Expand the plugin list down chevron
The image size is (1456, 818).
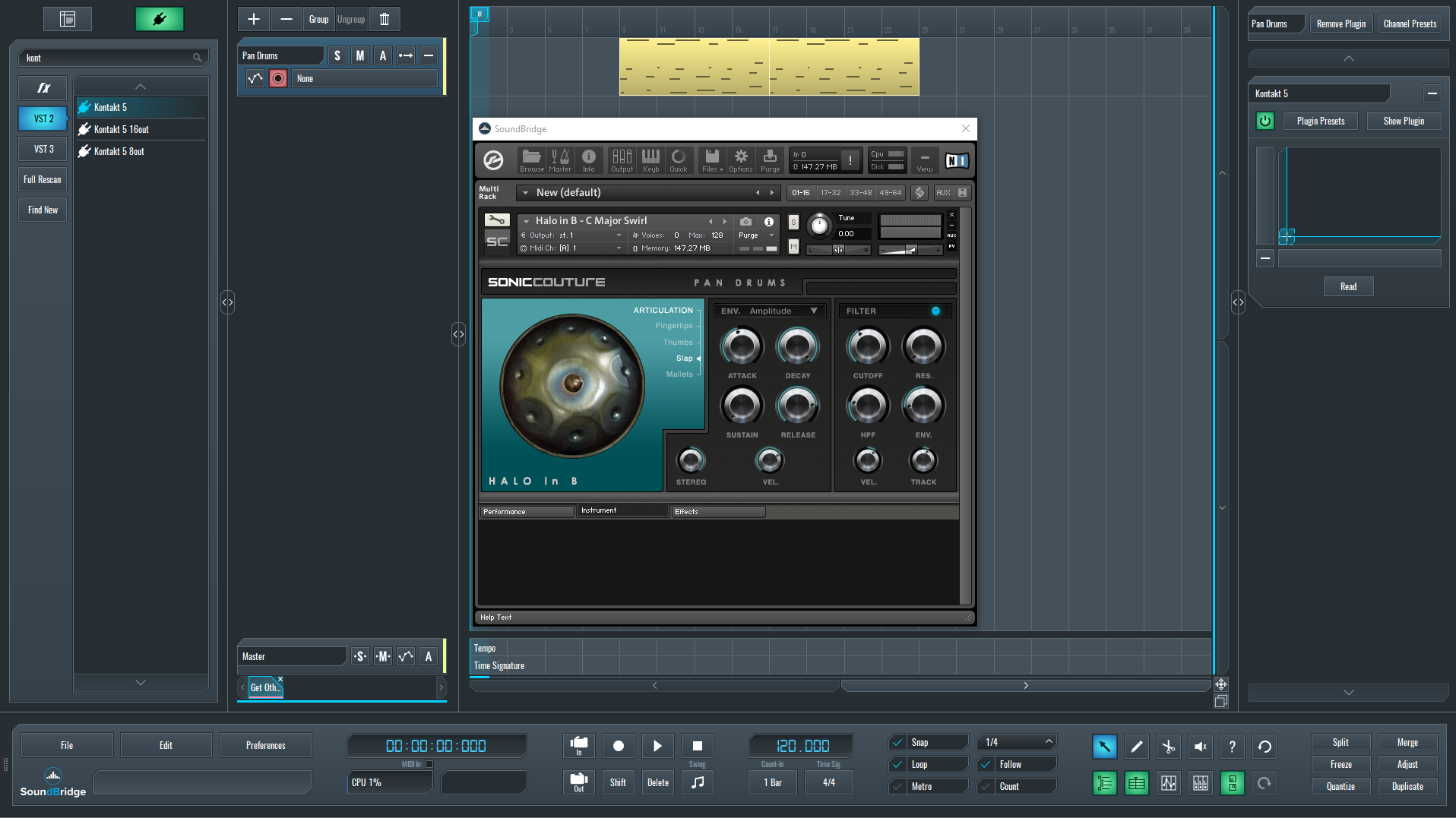(141, 683)
